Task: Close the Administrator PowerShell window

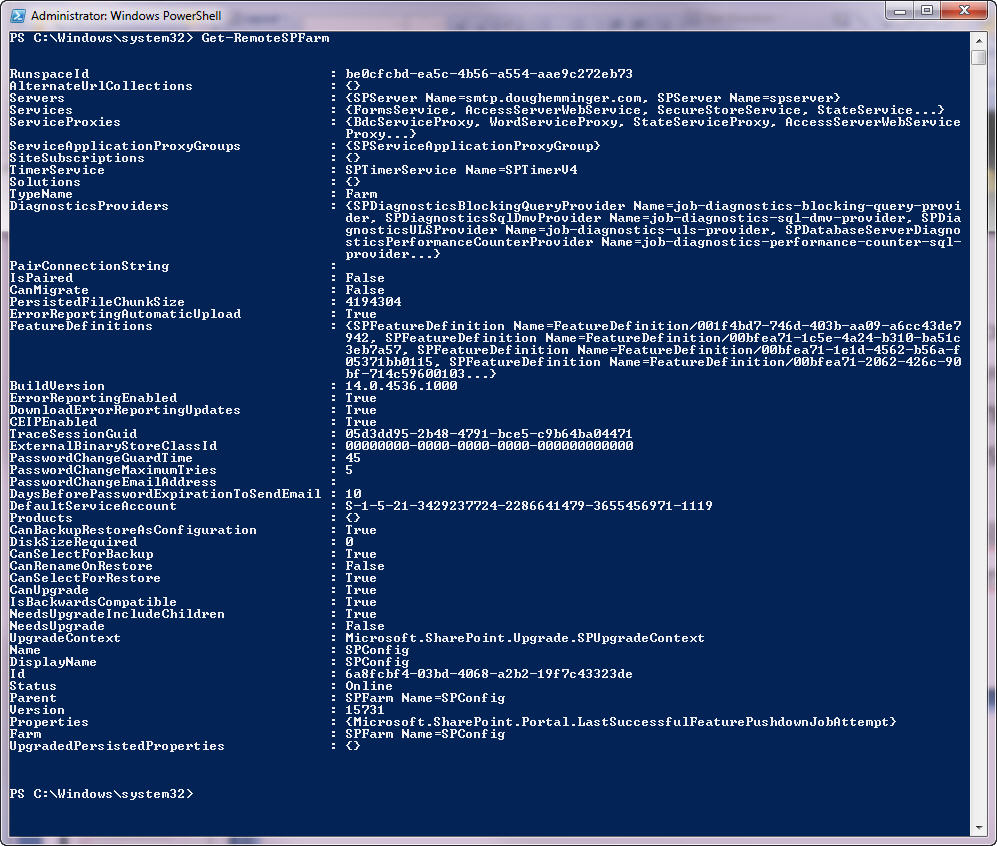Action: tap(965, 11)
